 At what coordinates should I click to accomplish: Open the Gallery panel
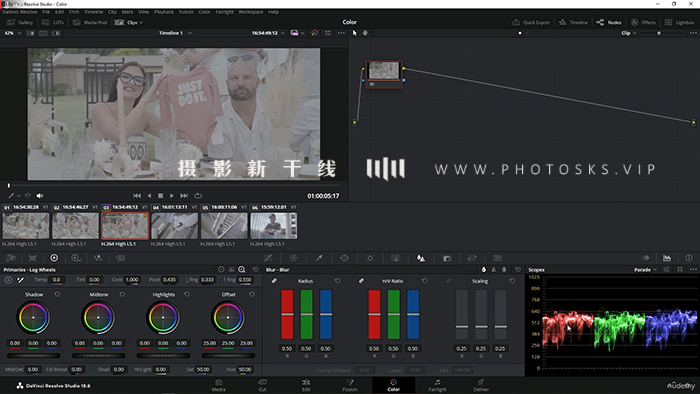pos(20,22)
